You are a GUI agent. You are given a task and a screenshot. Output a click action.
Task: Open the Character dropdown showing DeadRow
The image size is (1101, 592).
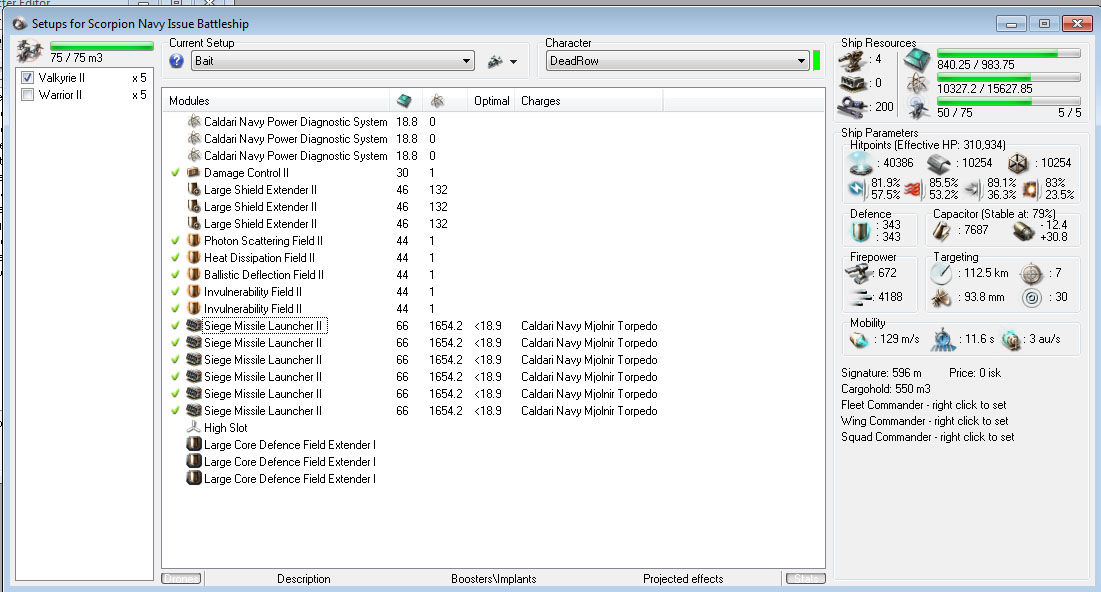click(678, 61)
